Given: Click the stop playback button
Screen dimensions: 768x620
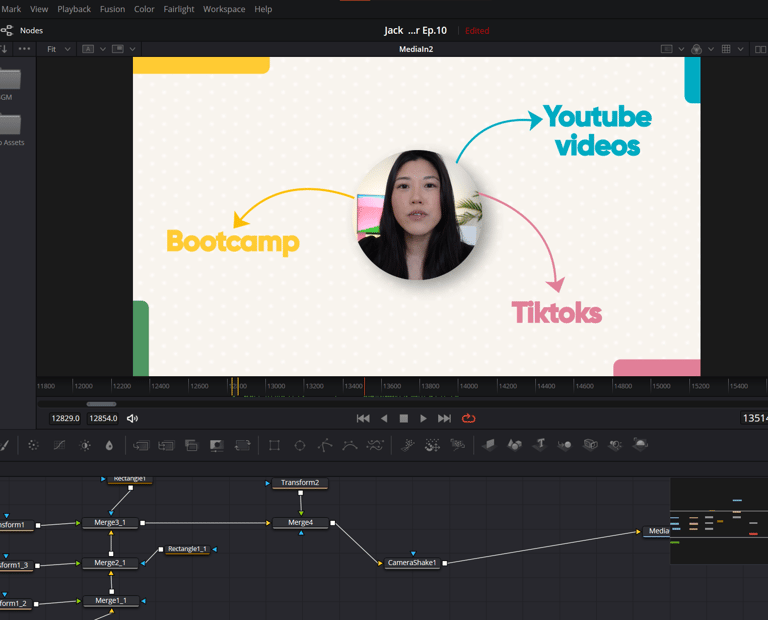Looking at the screenshot, I should (403, 418).
